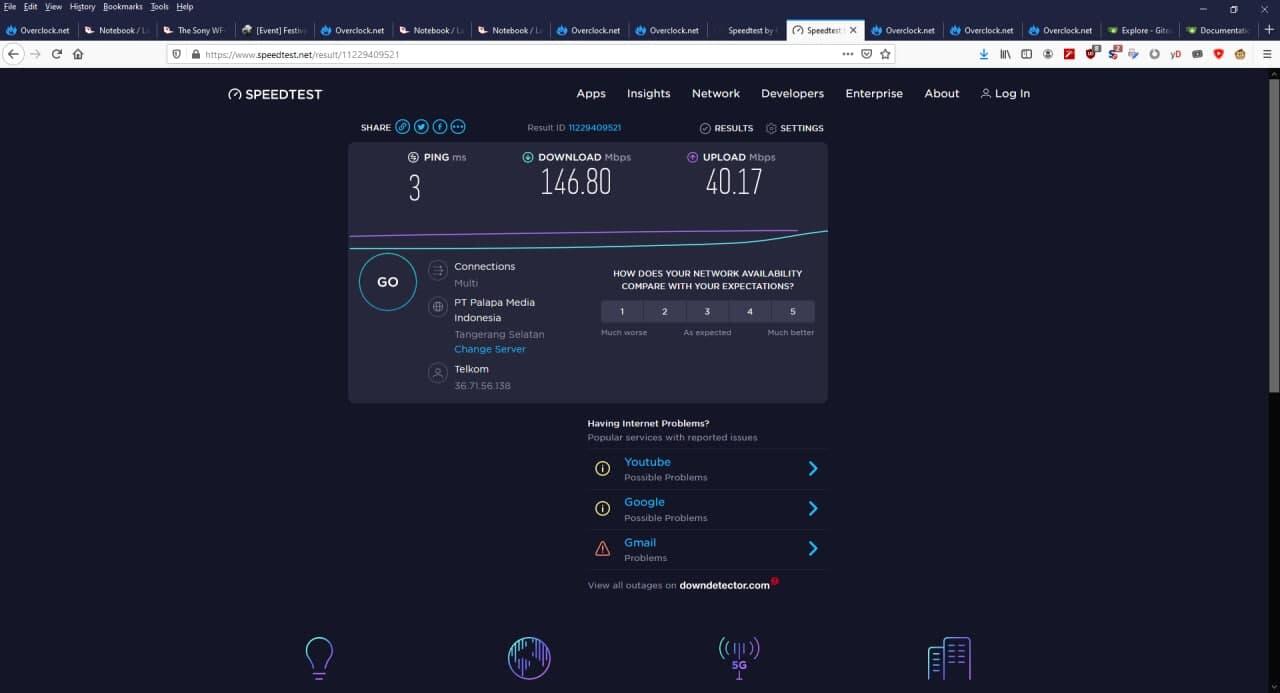Open the File menu
This screenshot has height=693, width=1280.
point(10,6)
